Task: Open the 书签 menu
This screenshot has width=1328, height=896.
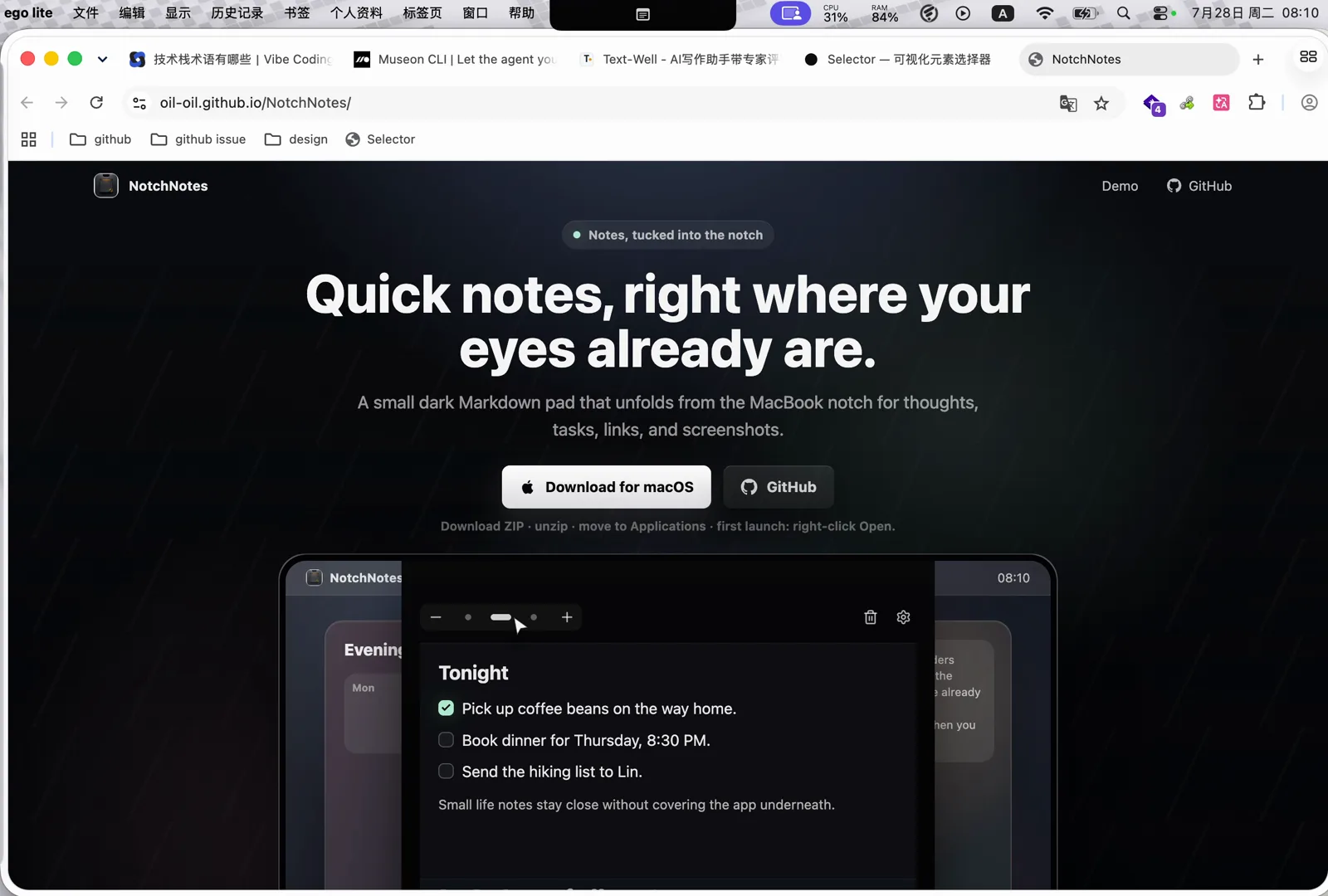Action: click(296, 13)
